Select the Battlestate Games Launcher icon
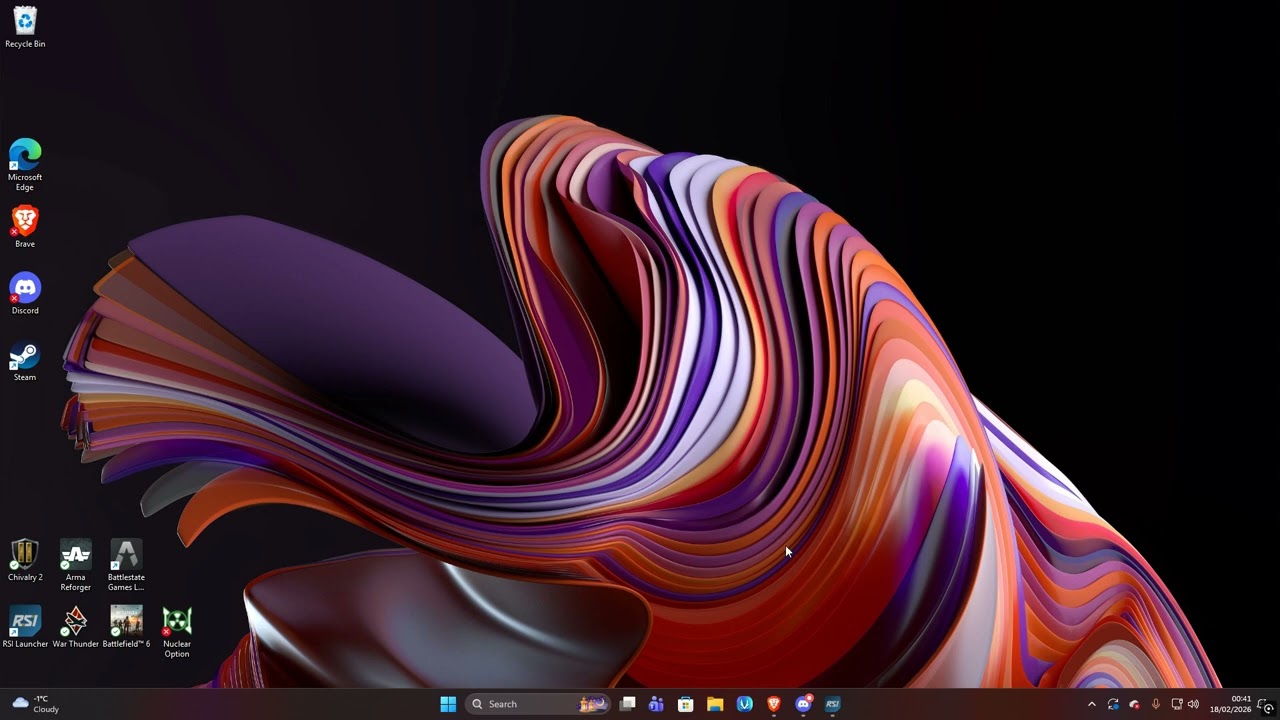The width and height of the screenshot is (1280, 720). pos(126,565)
